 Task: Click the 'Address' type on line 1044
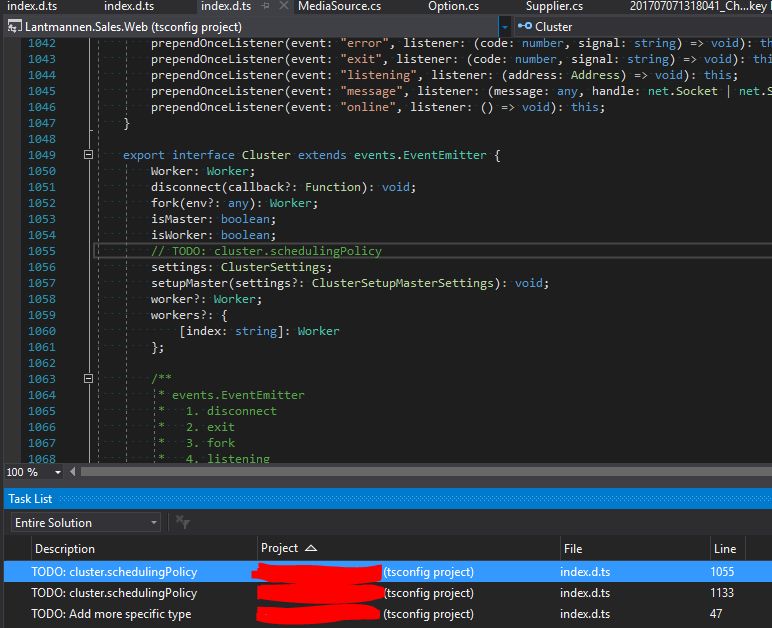pos(595,75)
